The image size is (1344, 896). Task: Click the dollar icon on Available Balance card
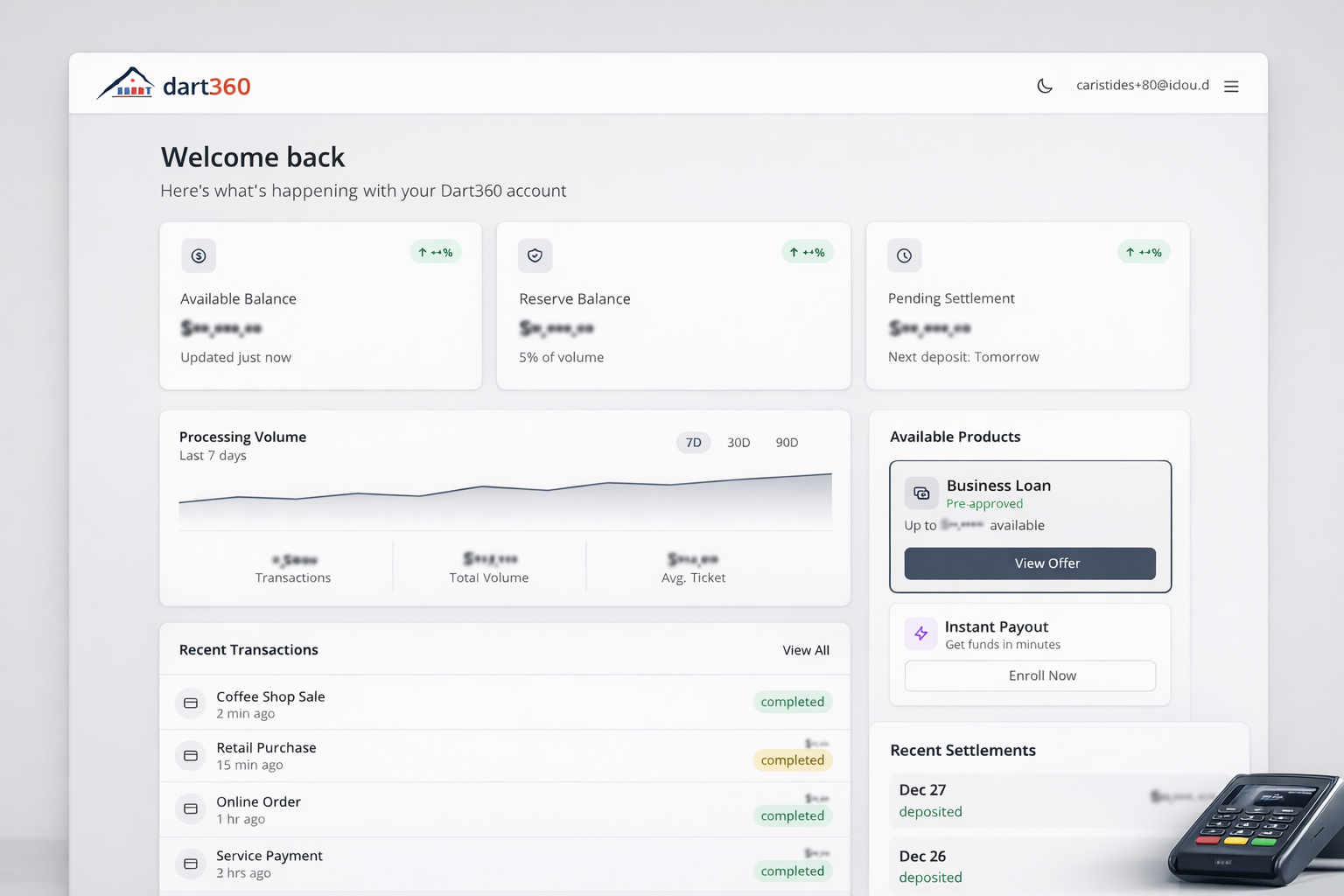(x=199, y=255)
